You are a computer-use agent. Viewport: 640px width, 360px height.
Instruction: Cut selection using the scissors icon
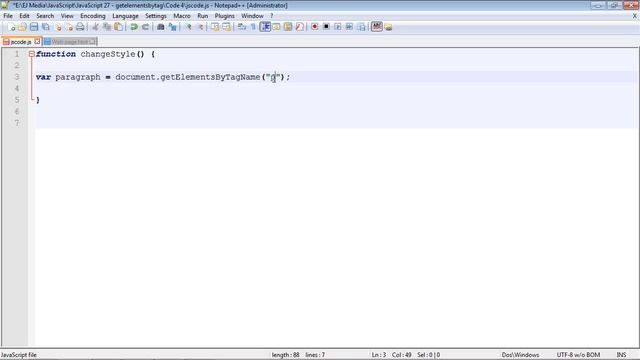pyautogui.click(x=96, y=27)
